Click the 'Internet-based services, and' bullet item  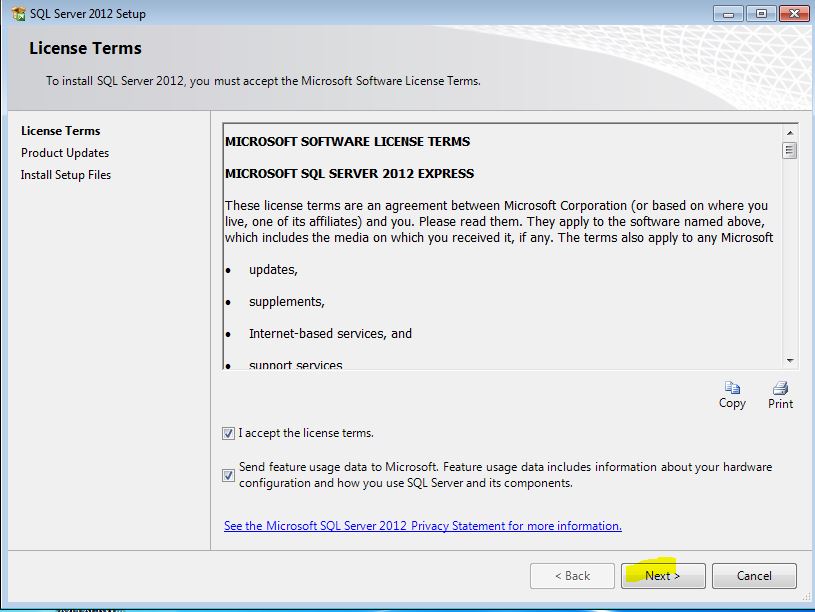[330, 333]
